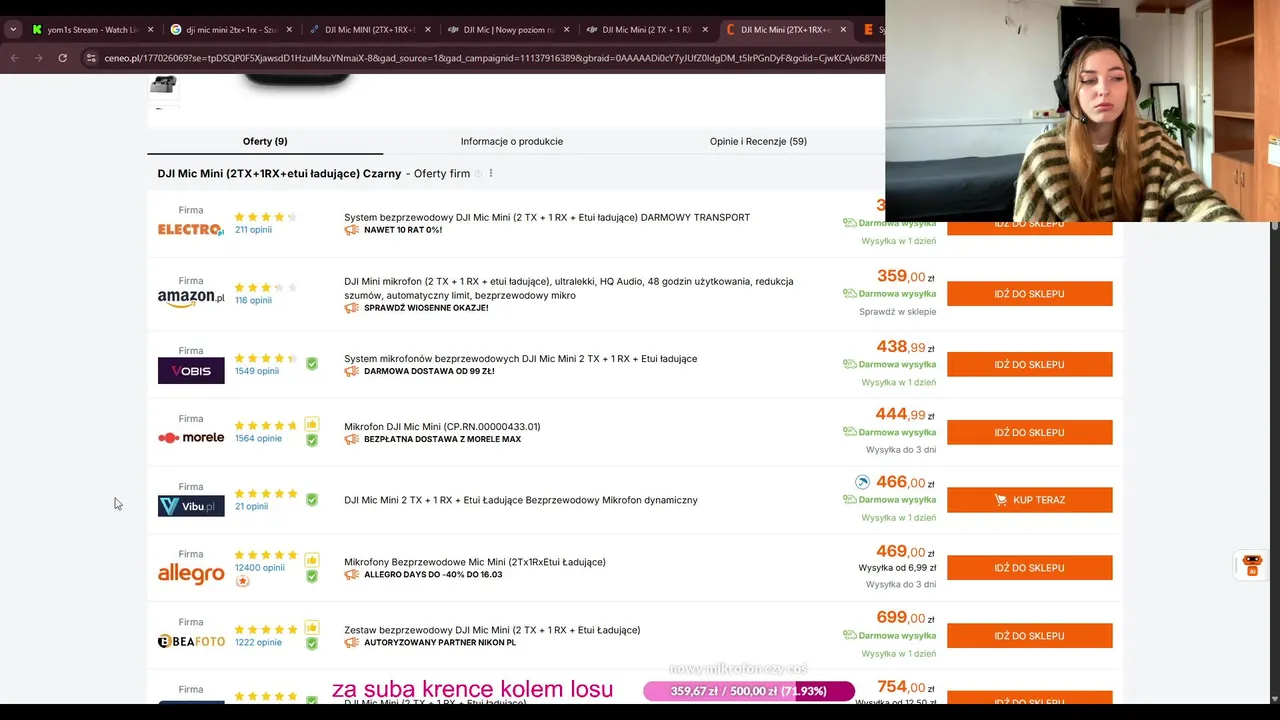Click the blue delivery icon beside 466,00 zł
The height and width of the screenshot is (720, 1280).
tap(862, 482)
